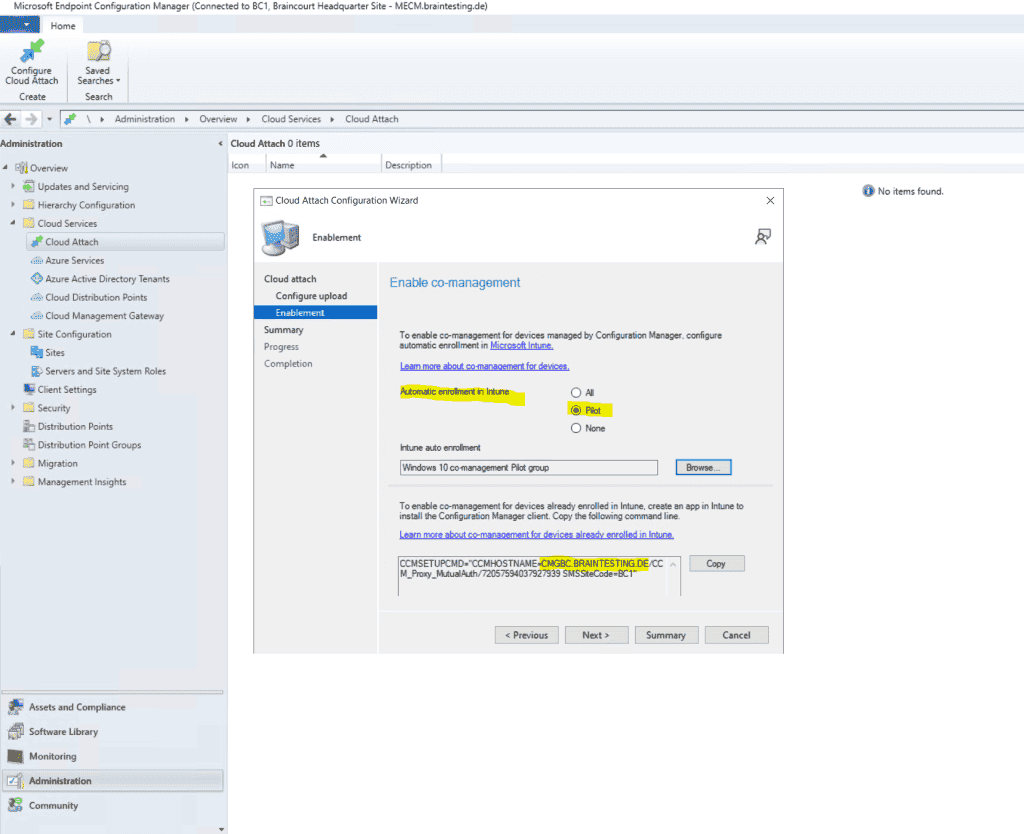Select Servers and Site System Roles
Image resolution: width=1024 pixels, height=834 pixels.
pos(105,371)
